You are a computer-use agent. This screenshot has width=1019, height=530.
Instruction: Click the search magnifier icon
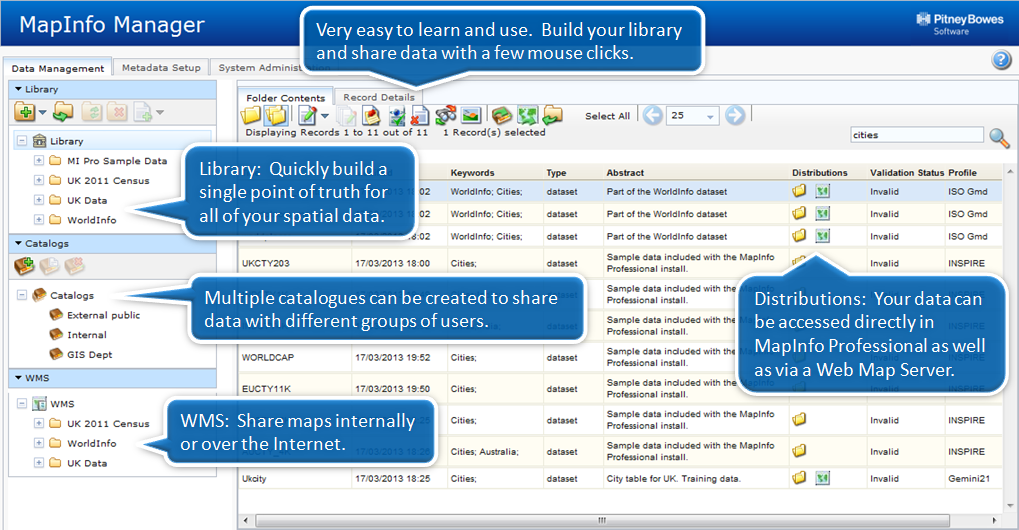pyautogui.click(x=999, y=137)
